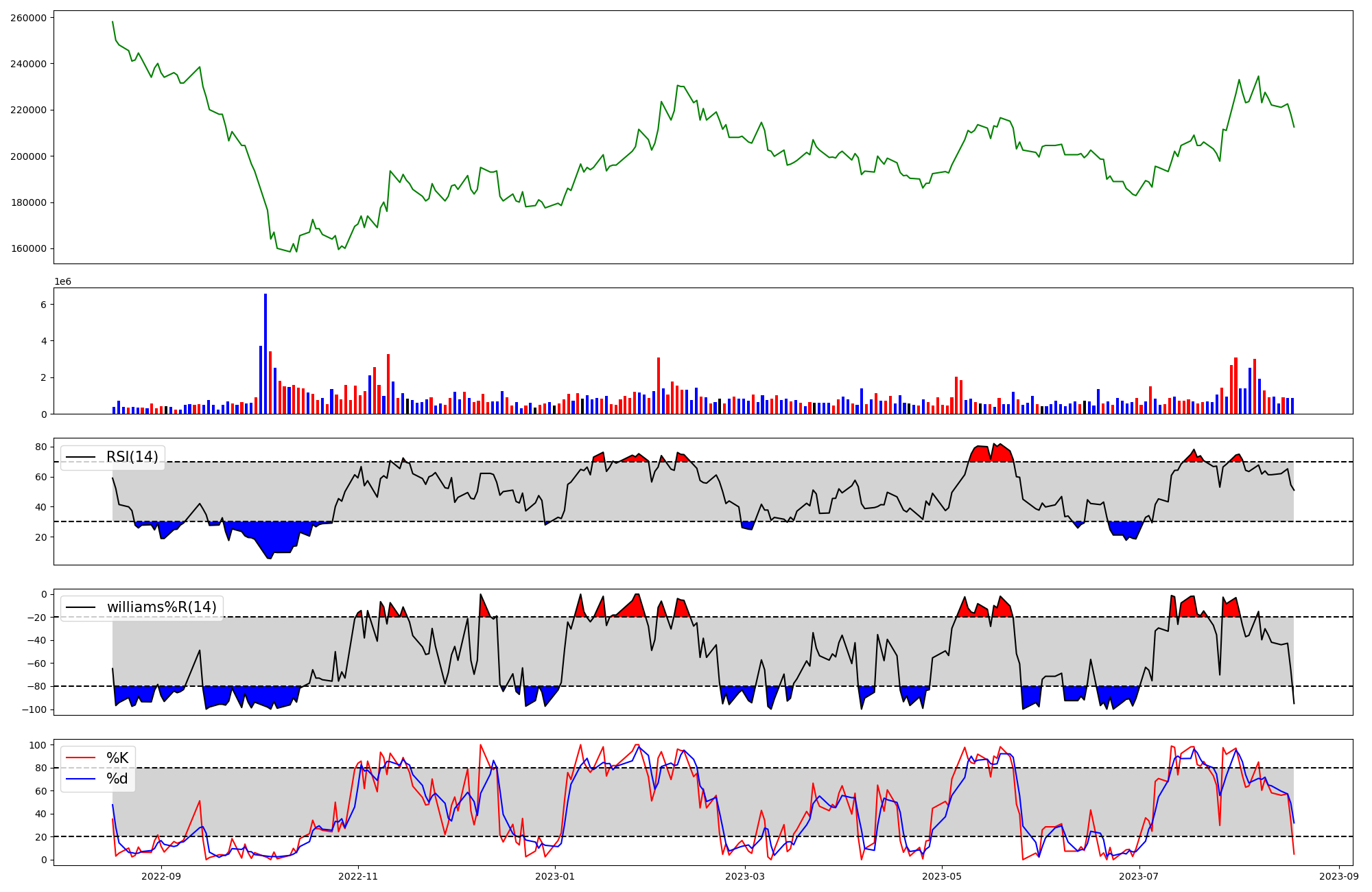Click the 2023-07 x-axis date label
This screenshot has width=1372, height=892.
click(x=1139, y=876)
